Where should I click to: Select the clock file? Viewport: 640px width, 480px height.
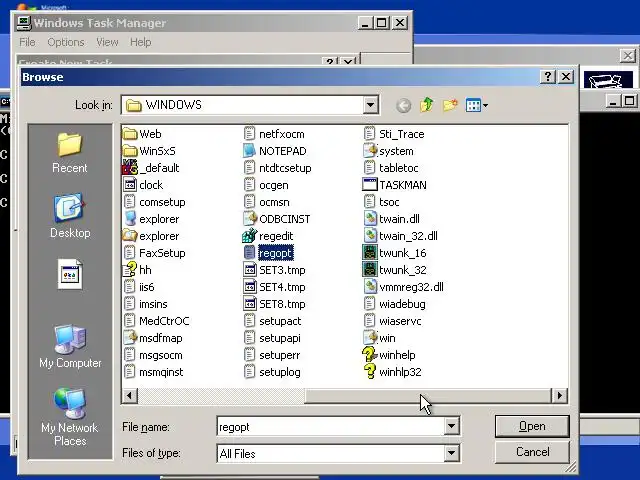pyautogui.click(x=143, y=185)
